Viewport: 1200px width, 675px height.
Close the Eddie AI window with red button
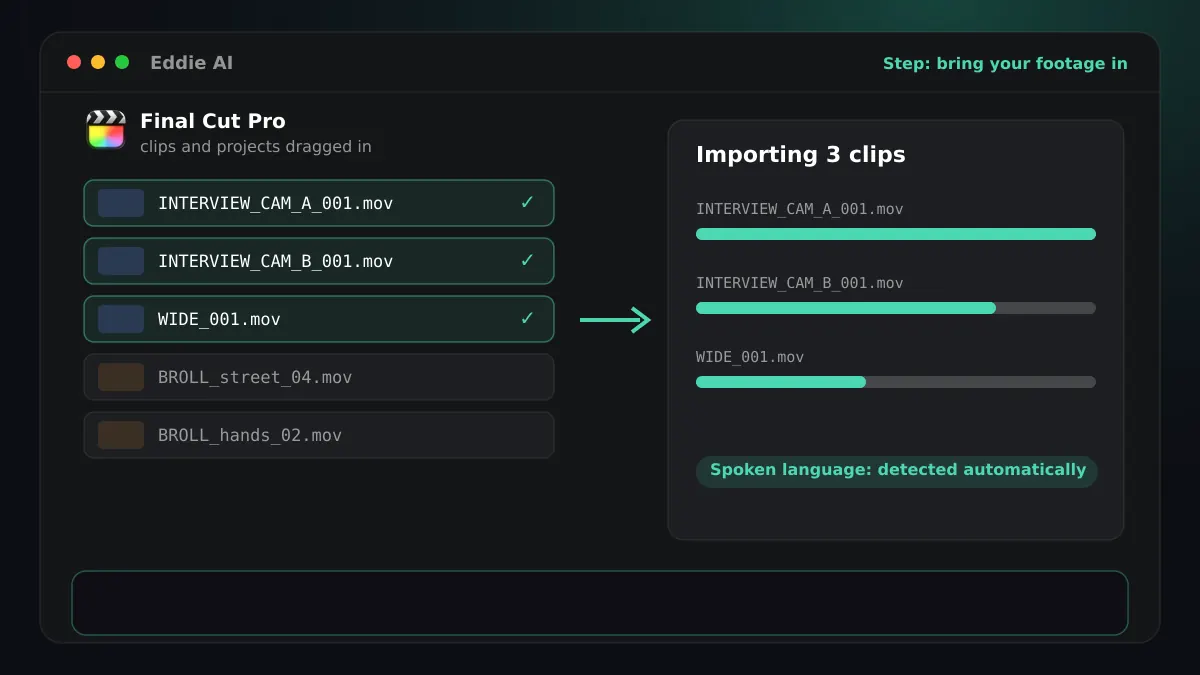coord(74,62)
